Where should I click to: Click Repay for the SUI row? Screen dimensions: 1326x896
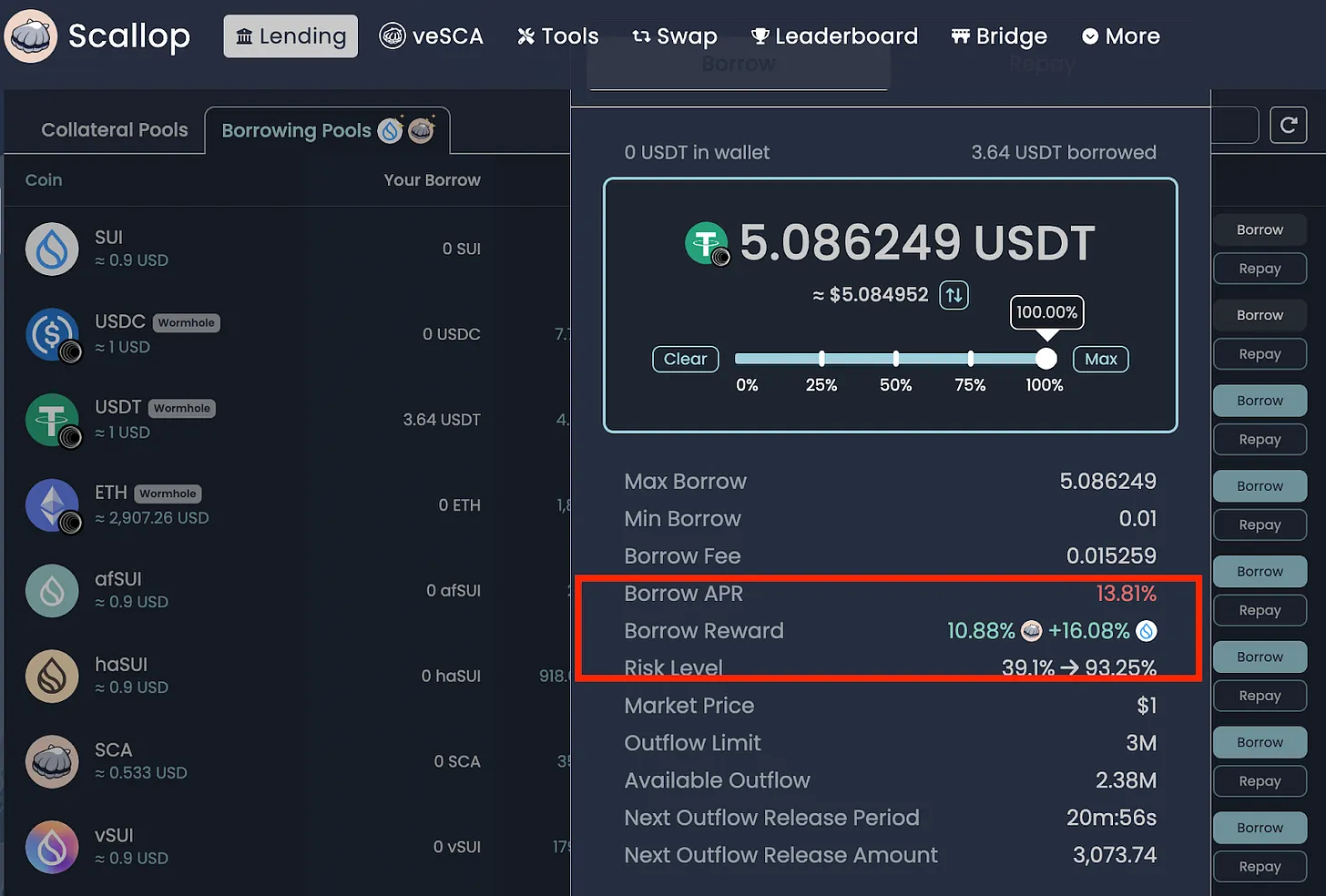point(1260,269)
